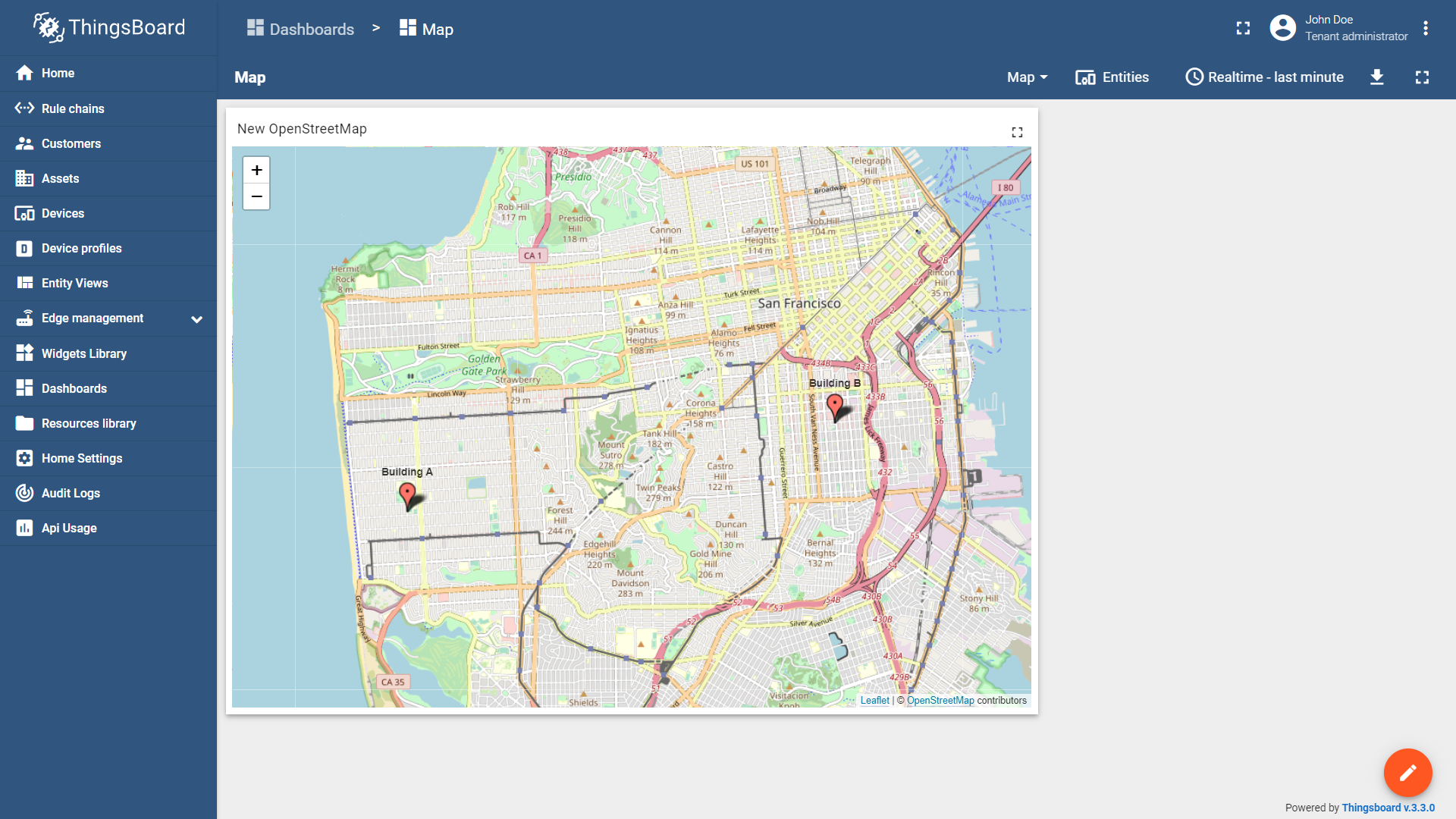Screen dimensions: 1456x819
Task: Expand dashboard to fullscreen in toolbar
Action: [x=1422, y=77]
